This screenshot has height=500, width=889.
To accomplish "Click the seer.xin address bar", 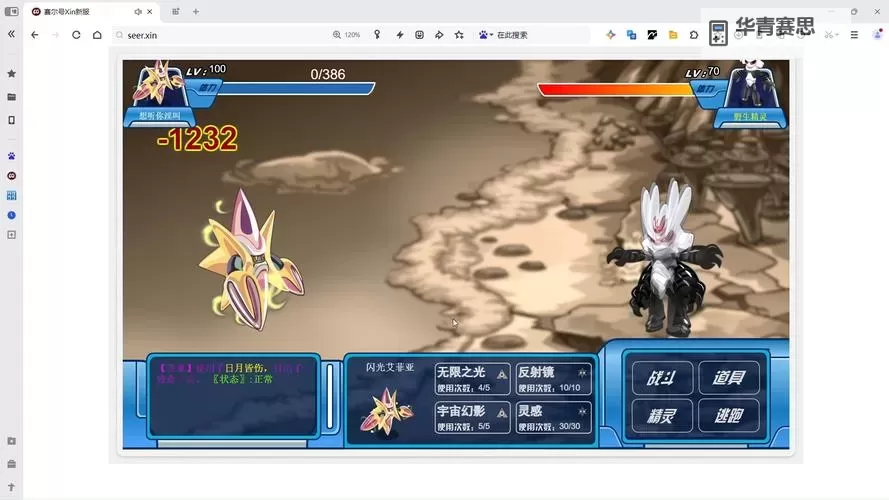I will pos(220,35).
